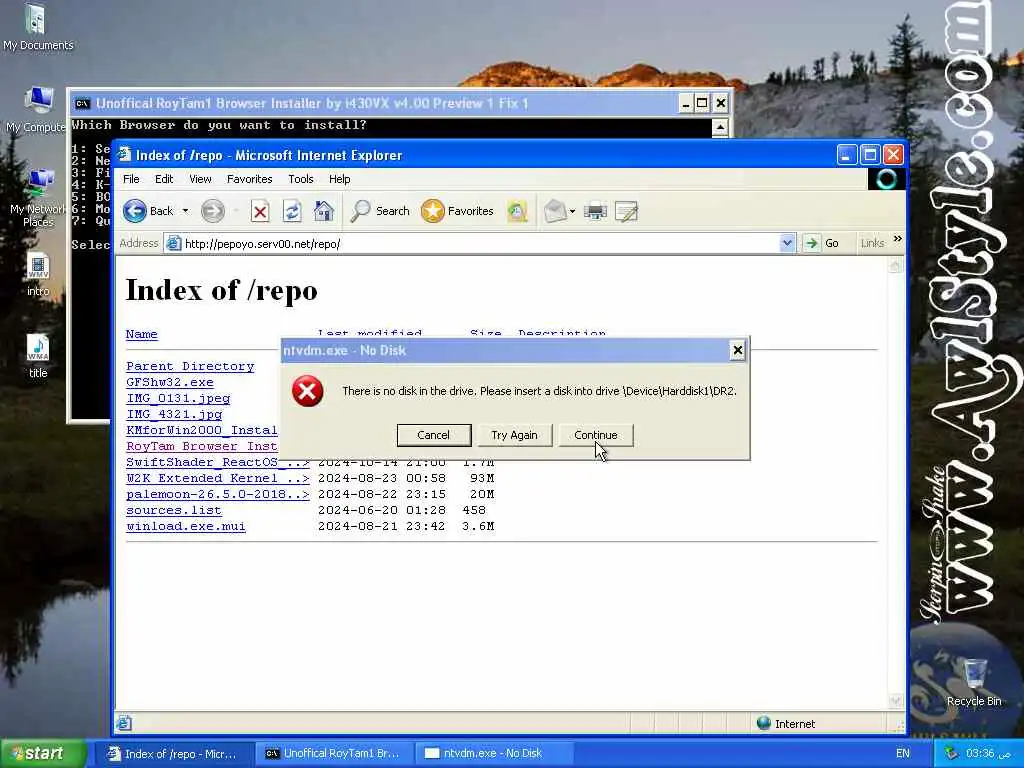The height and width of the screenshot is (768, 1024).
Task: Click the intro WMV file desktop icon
Action: pyautogui.click(x=38, y=274)
